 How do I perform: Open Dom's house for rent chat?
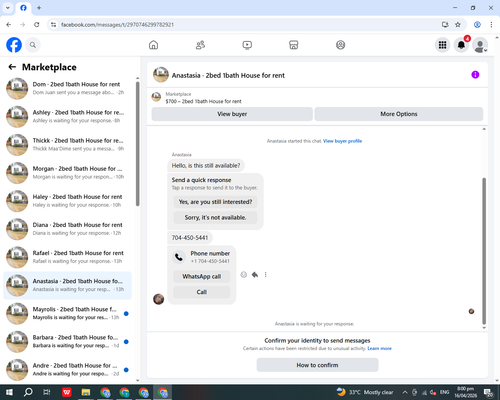(67, 88)
